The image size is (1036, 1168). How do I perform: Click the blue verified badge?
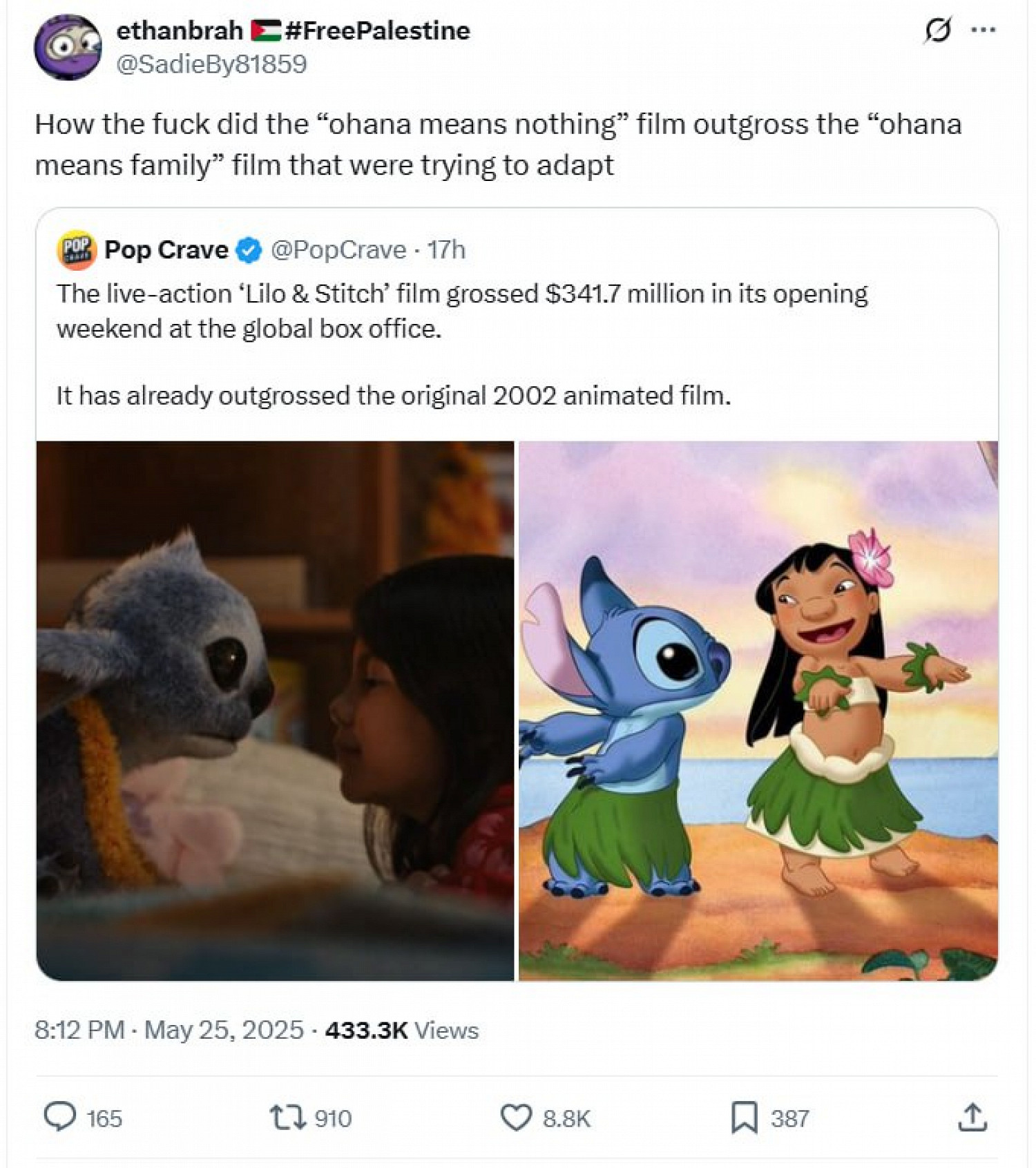[249, 250]
